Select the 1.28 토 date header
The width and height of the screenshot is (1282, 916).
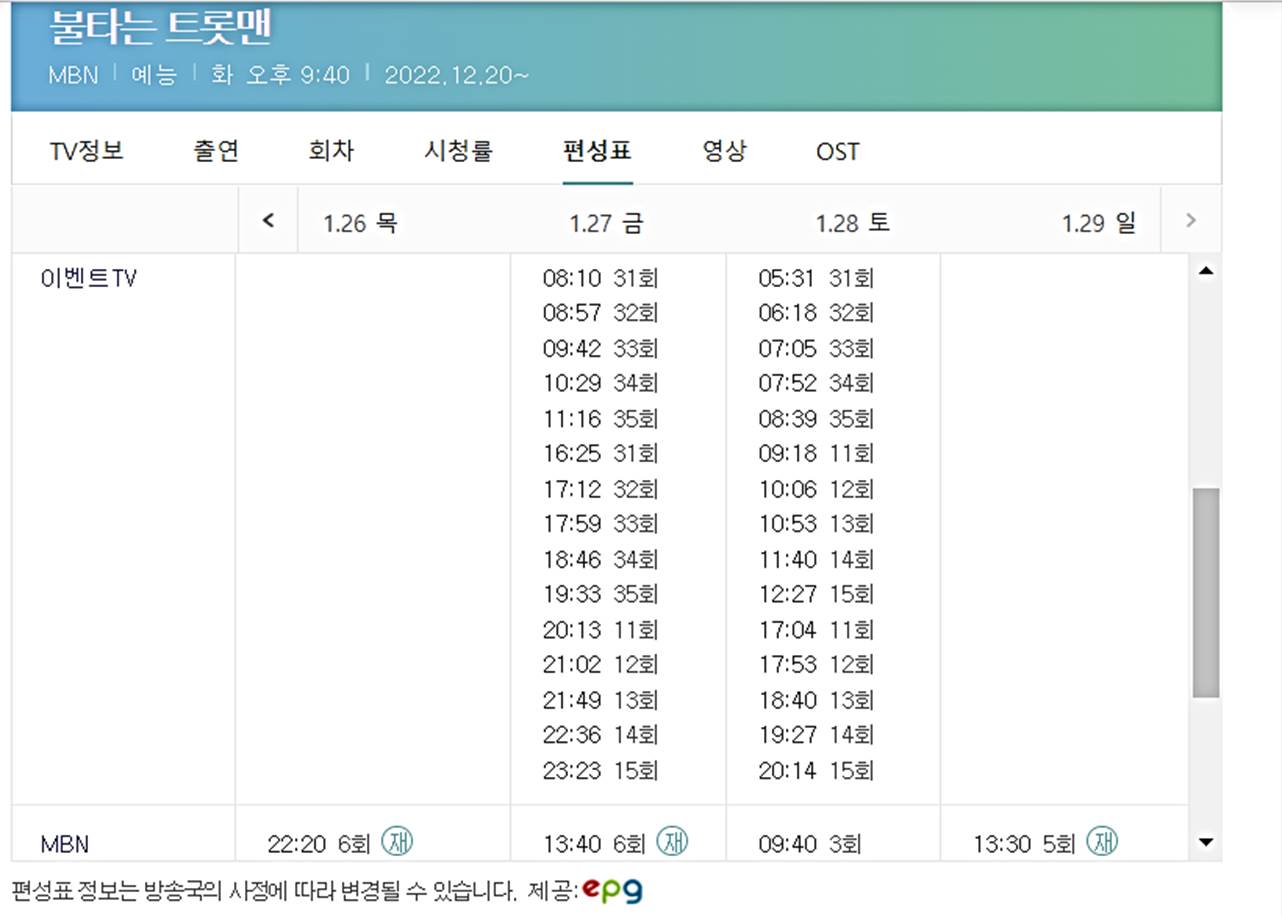tap(853, 222)
